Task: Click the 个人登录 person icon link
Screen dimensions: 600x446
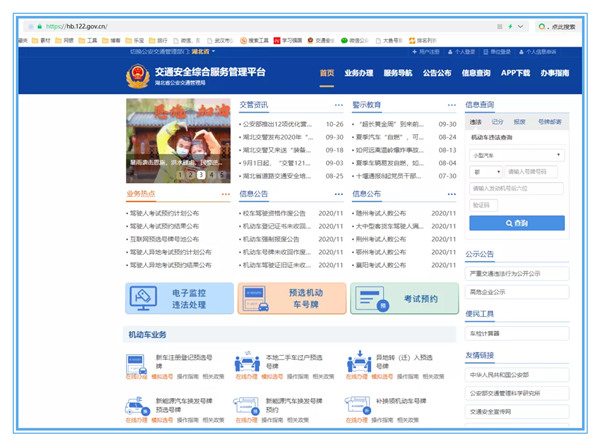Action: pyautogui.click(x=461, y=52)
